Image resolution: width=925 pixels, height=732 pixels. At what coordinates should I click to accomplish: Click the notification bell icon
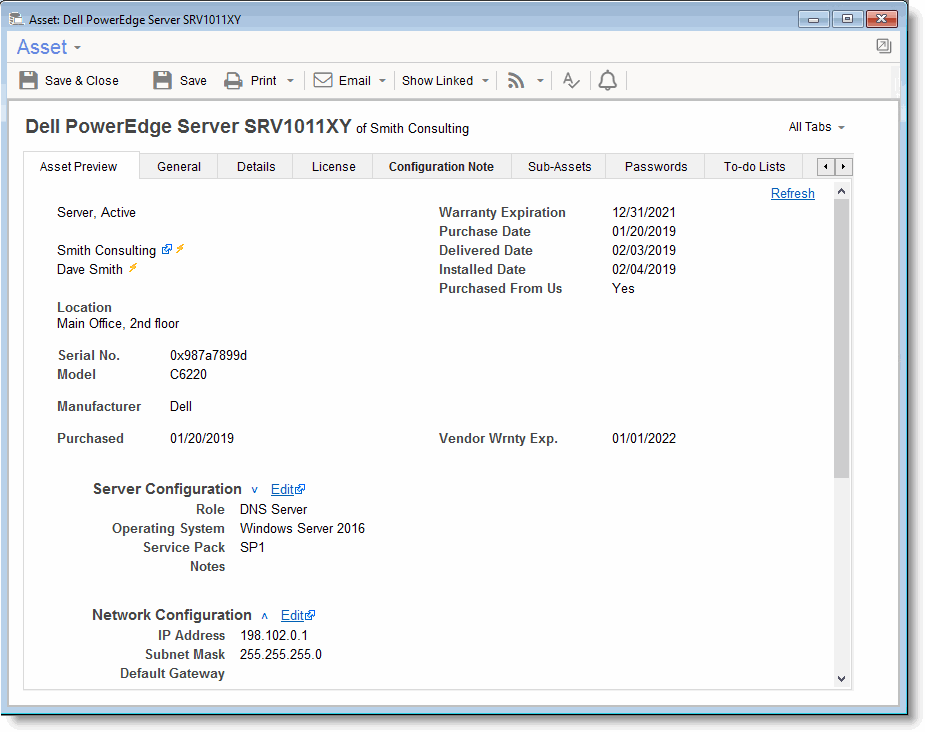click(x=607, y=81)
